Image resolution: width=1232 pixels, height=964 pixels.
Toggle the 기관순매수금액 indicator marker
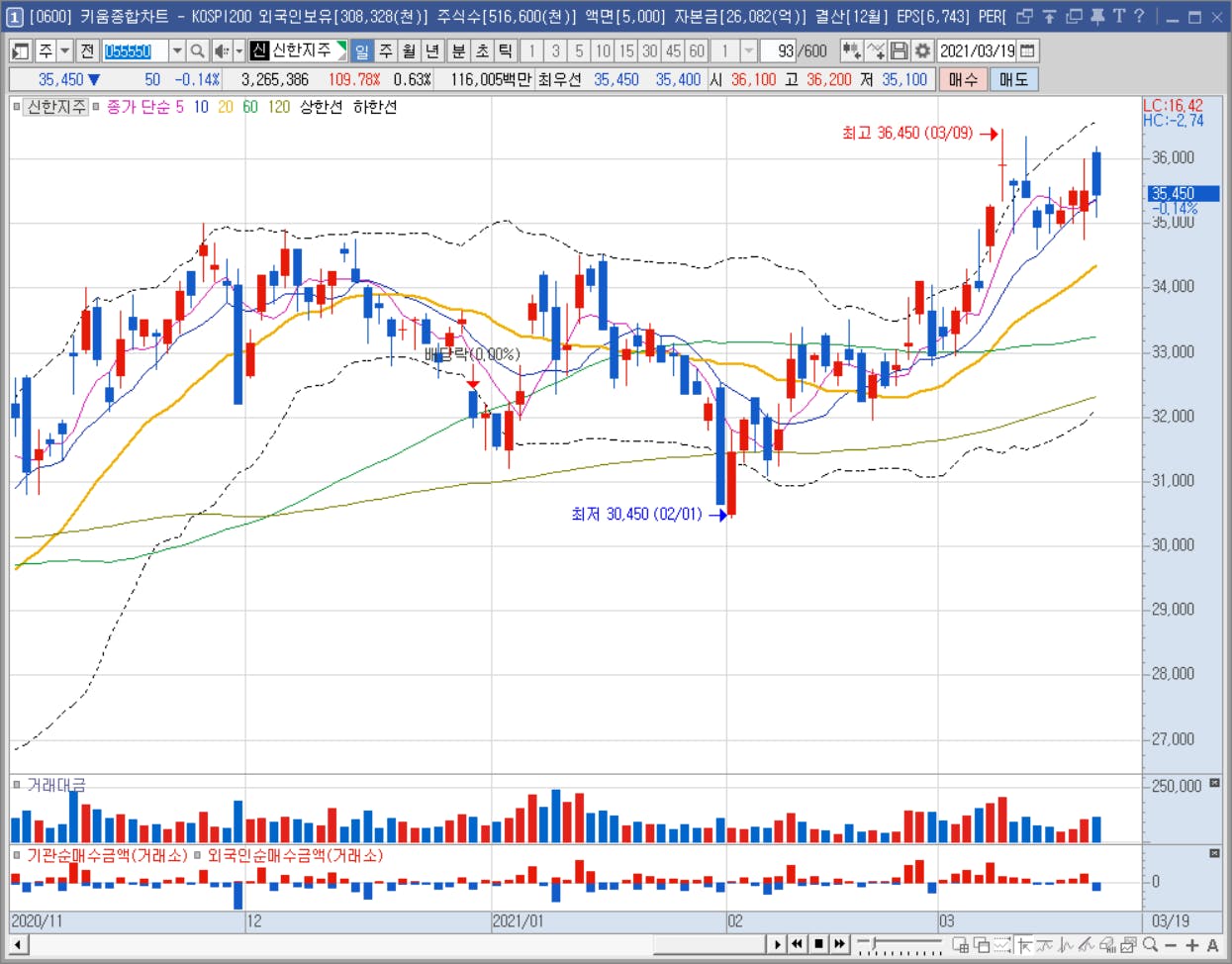click(17, 855)
